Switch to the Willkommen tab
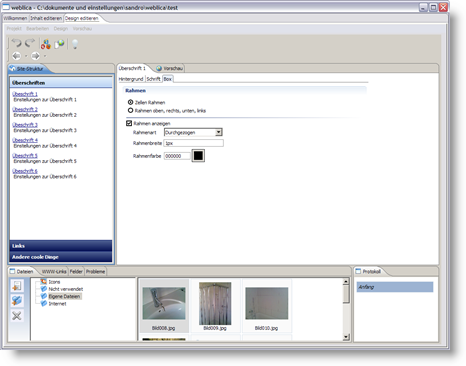This screenshot has height=366, width=466. point(15,18)
